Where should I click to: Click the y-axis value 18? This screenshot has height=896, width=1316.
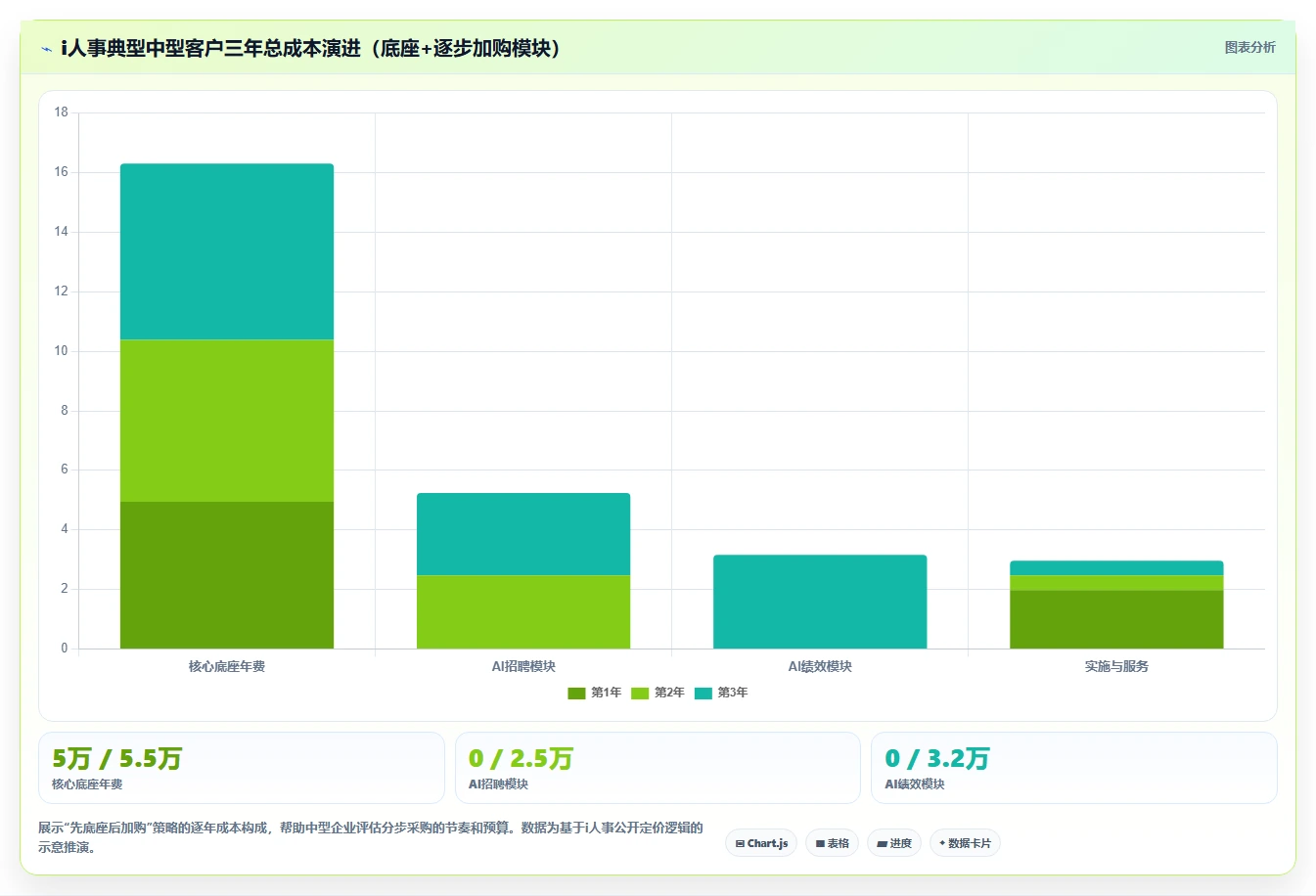point(62,112)
